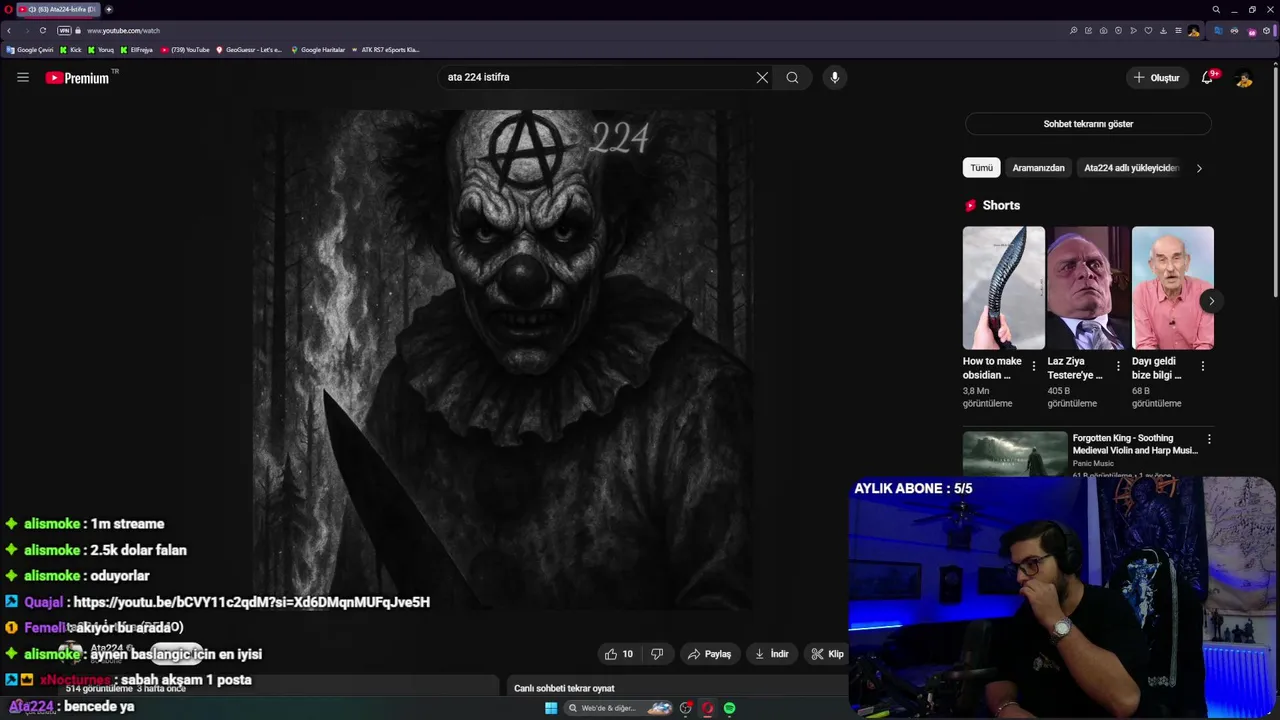Viewport: 1280px width, 720px height.
Task: Start voice search with the microphone icon
Action: [834, 77]
